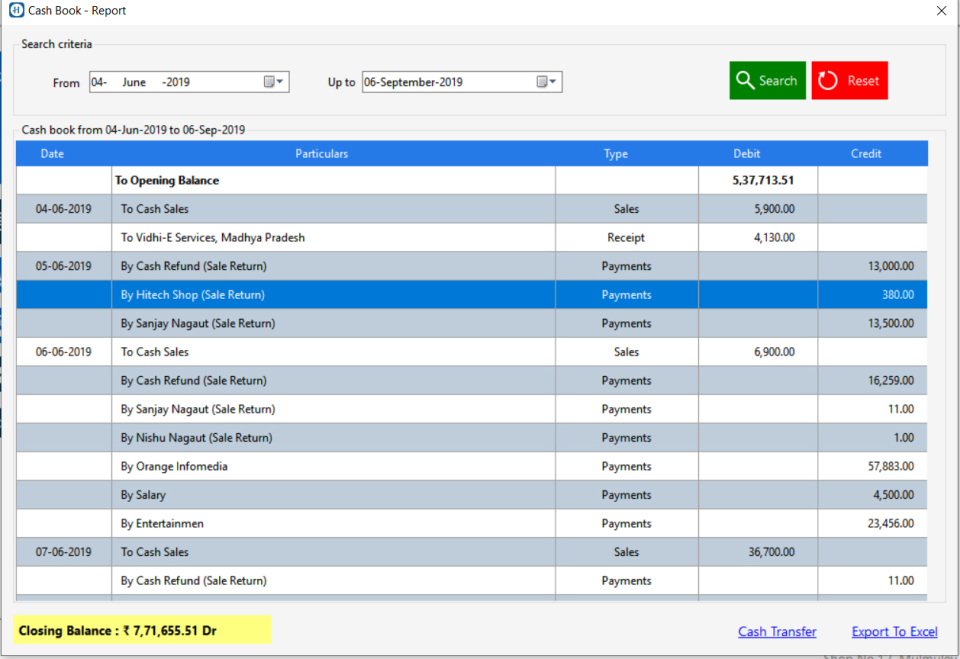Expand the From date dropdown arrow
This screenshot has width=960, height=659.
(x=282, y=82)
